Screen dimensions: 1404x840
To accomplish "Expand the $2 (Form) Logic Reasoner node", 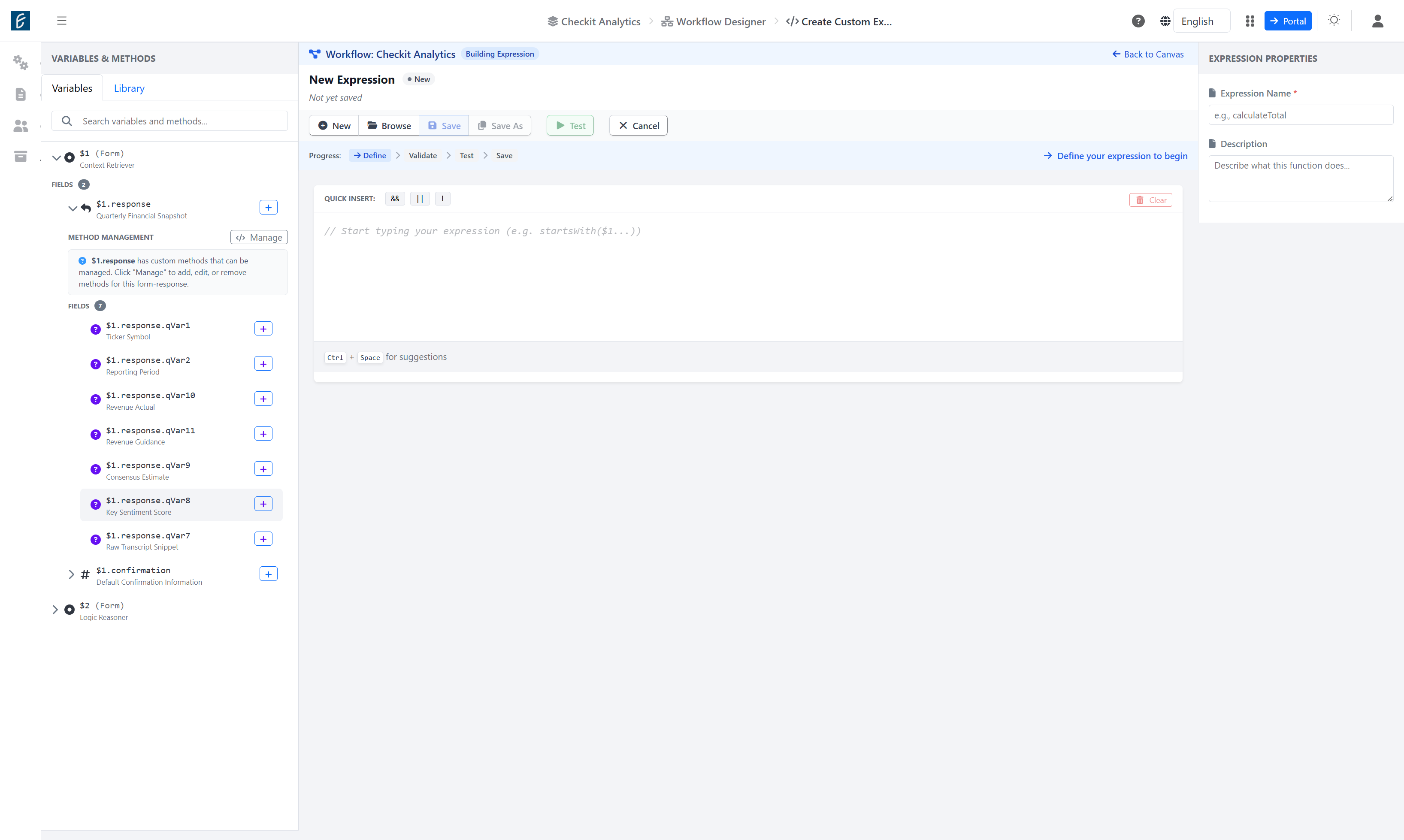I will click(x=55, y=610).
